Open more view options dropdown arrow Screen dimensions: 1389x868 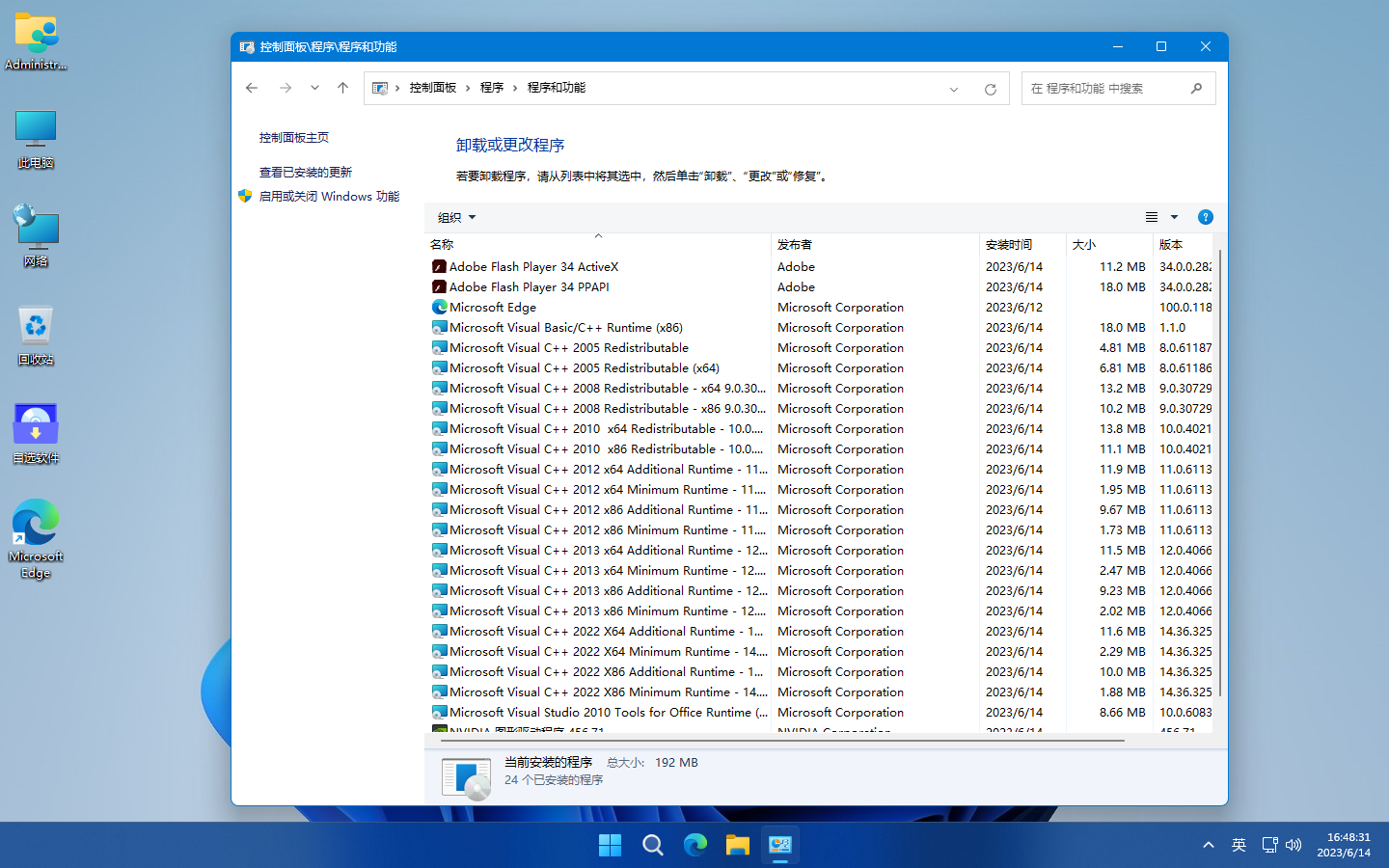pos(1174,217)
